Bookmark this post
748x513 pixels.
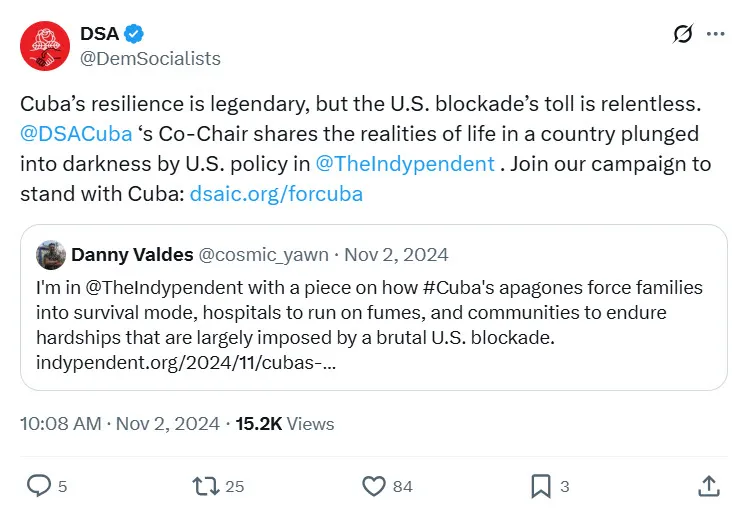click(x=540, y=486)
